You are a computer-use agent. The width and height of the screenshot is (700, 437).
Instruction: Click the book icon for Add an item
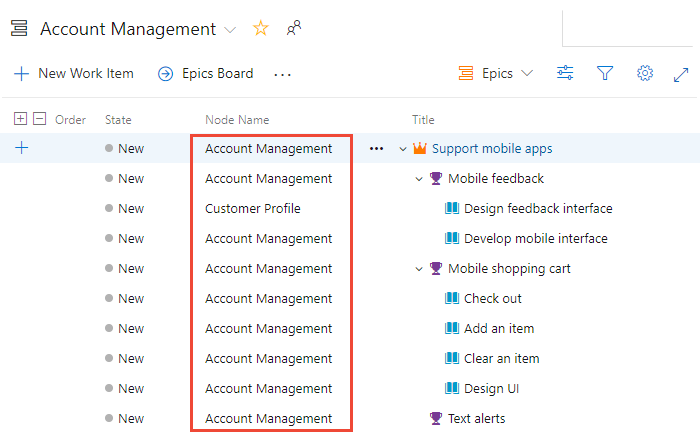(452, 328)
